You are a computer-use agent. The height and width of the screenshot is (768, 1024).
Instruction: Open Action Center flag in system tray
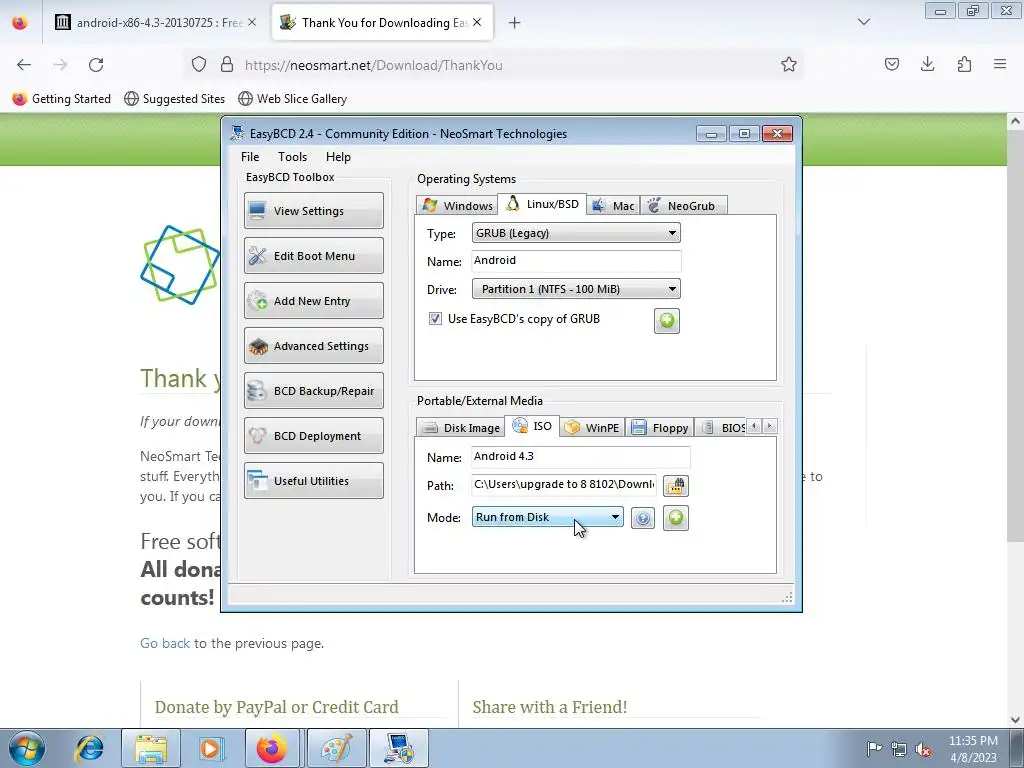point(874,749)
